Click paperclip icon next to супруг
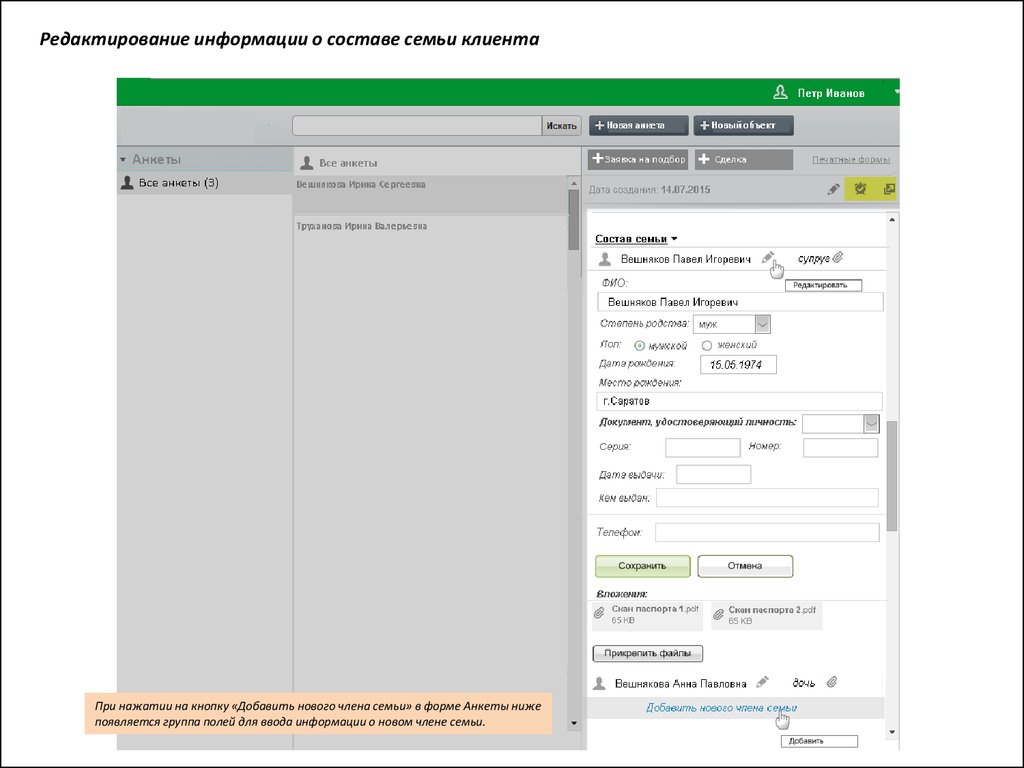The height and width of the screenshot is (768, 1024). [x=838, y=258]
